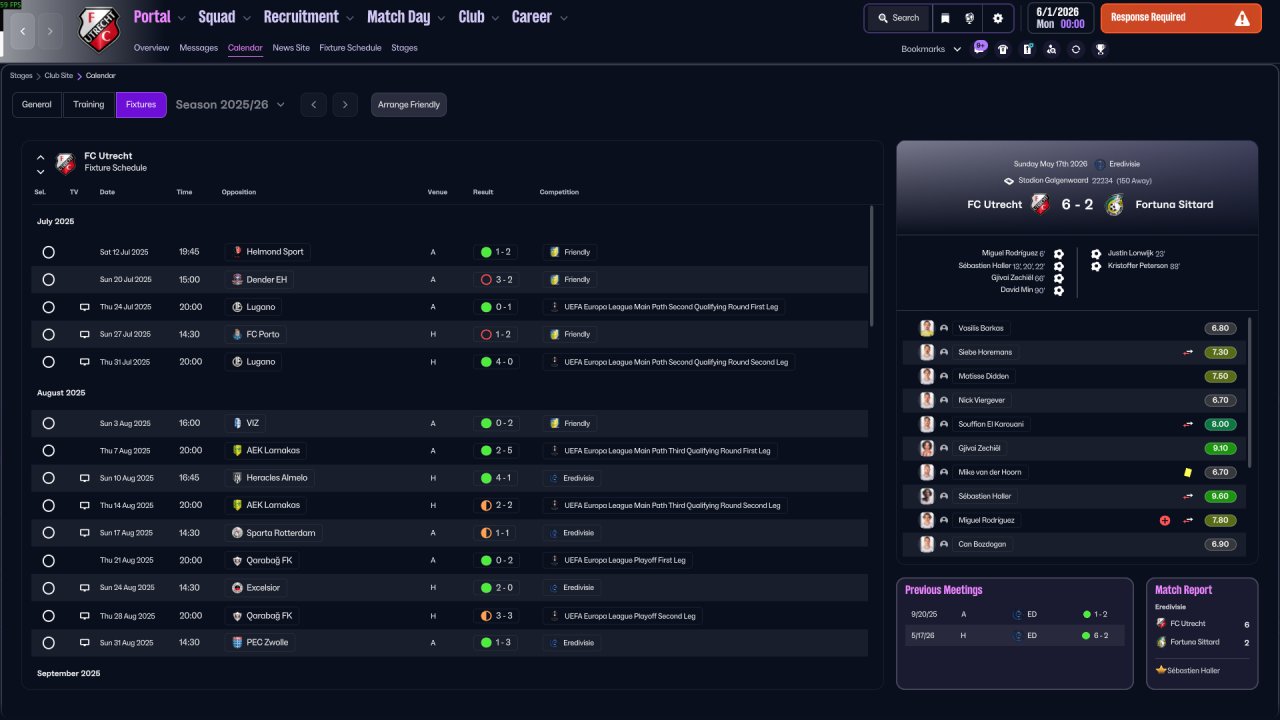1280x720 pixels.
Task: Open the News Site tab
Action: [291, 48]
